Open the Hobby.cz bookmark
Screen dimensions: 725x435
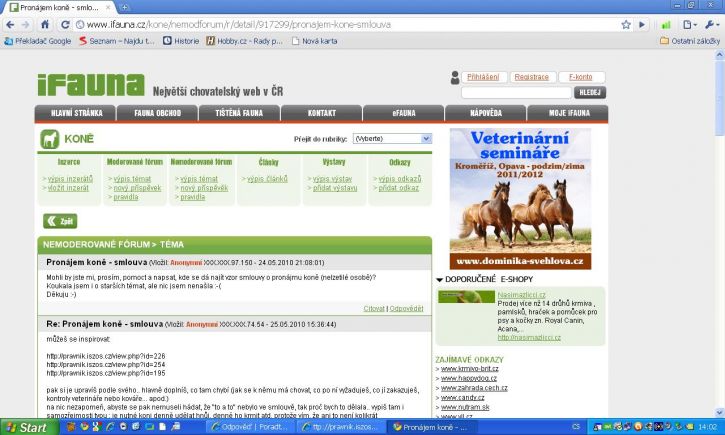click(x=244, y=41)
